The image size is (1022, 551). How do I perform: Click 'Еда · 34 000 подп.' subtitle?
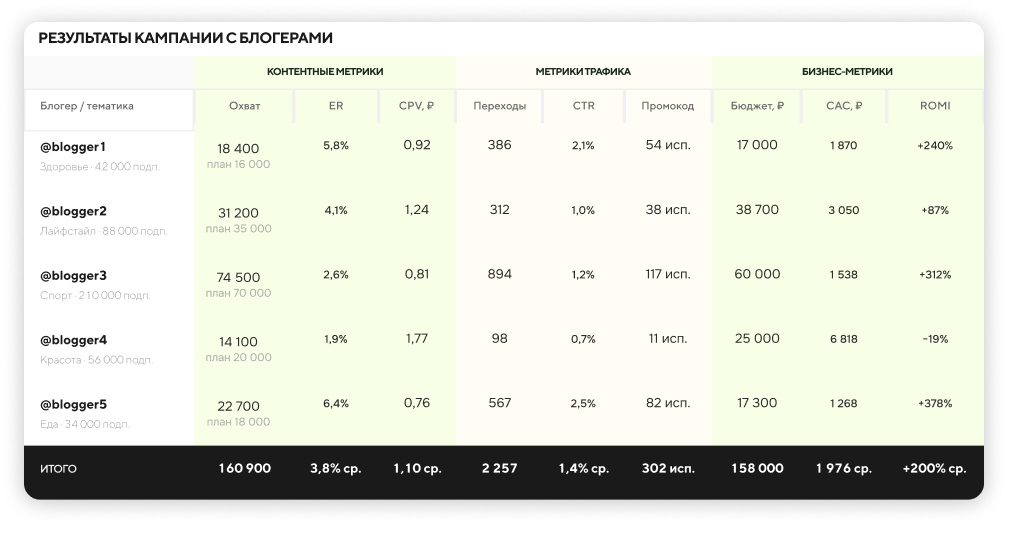[85, 424]
